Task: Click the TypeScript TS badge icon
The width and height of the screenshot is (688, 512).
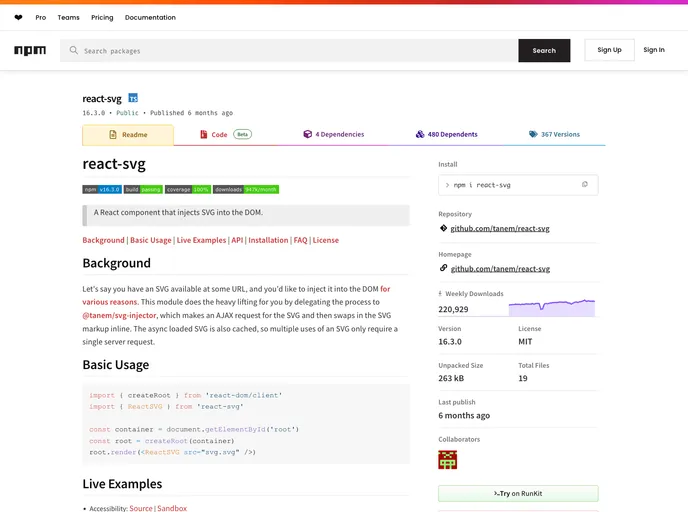Action: tap(133, 98)
